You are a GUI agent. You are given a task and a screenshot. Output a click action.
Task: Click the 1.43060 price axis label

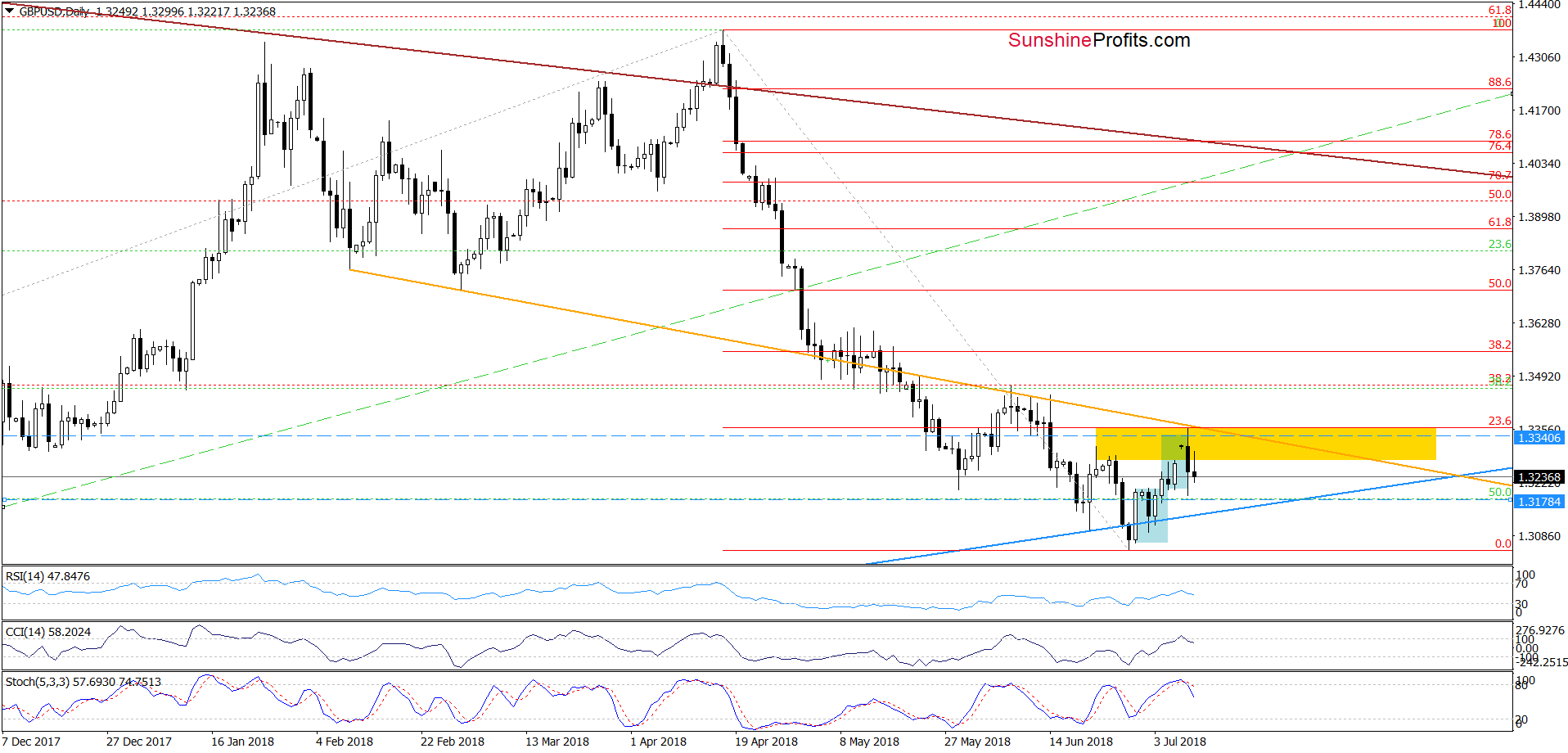pos(1539,57)
